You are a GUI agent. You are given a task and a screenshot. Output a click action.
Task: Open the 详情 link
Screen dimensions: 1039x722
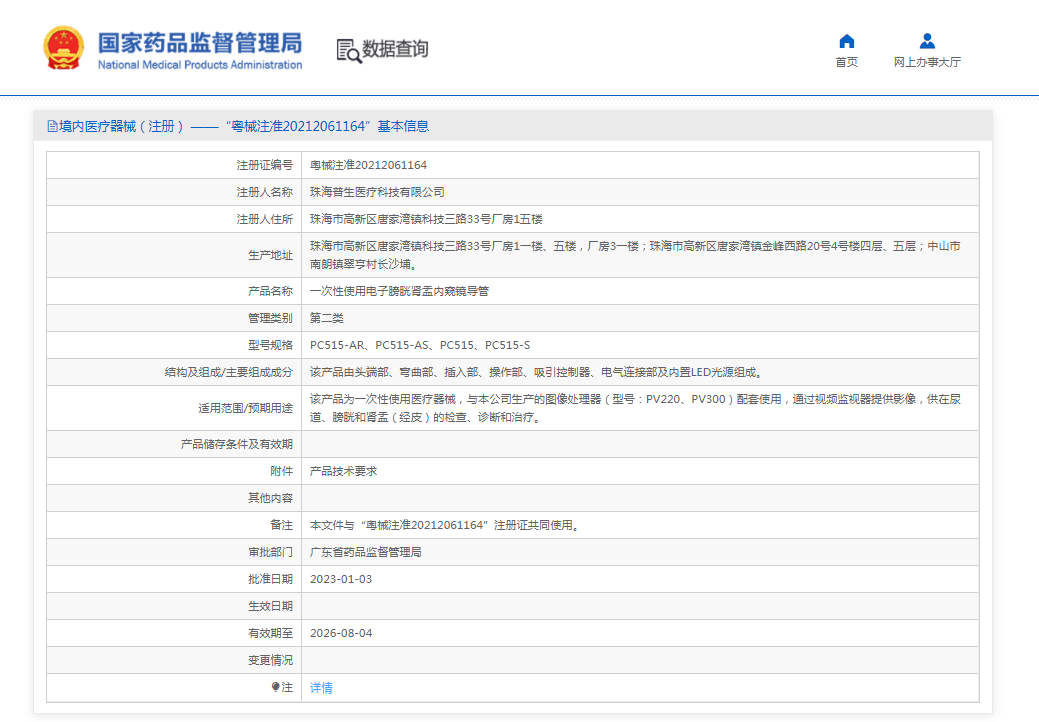coord(321,688)
